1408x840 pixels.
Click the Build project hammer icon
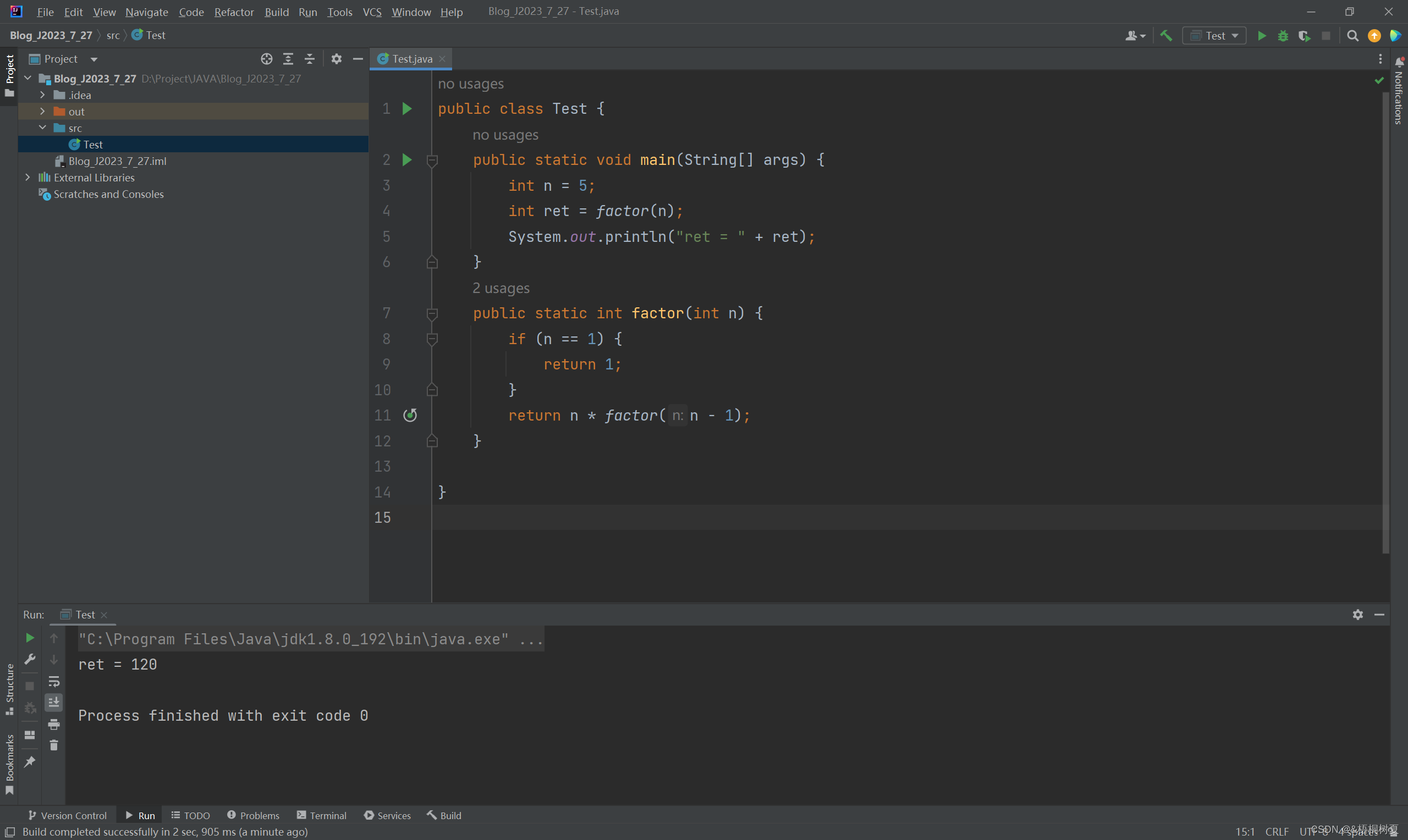(1166, 35)
